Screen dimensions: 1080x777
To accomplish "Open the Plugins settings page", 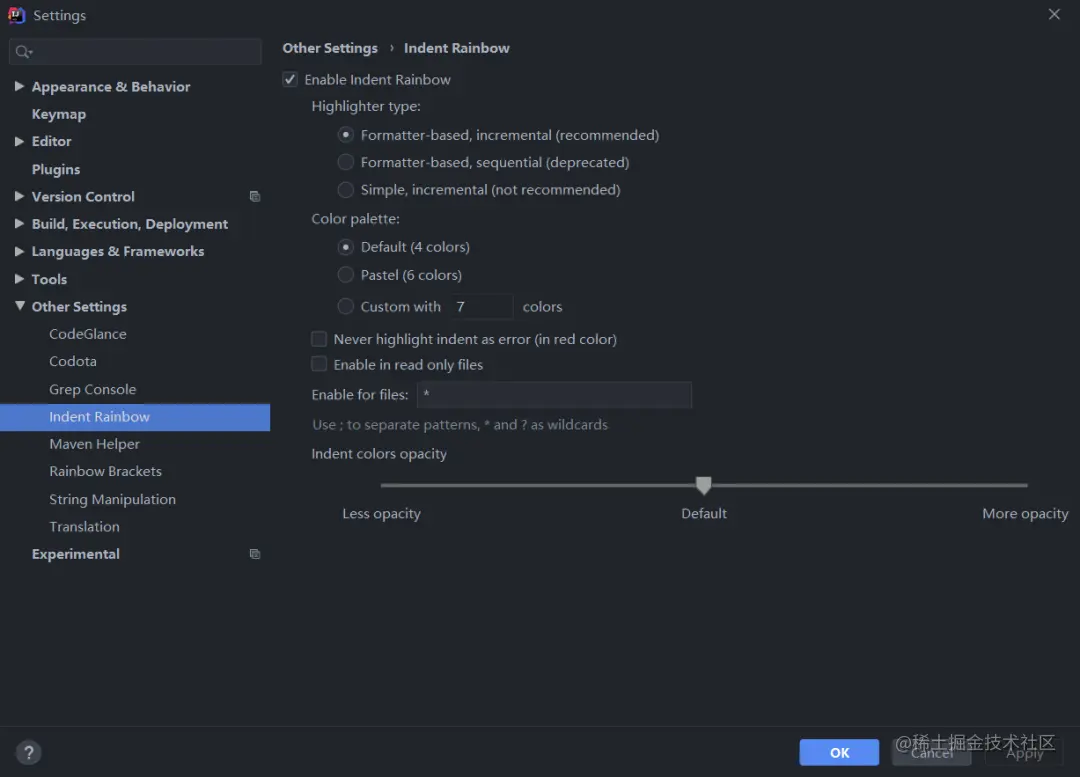I will pos(56,169).
